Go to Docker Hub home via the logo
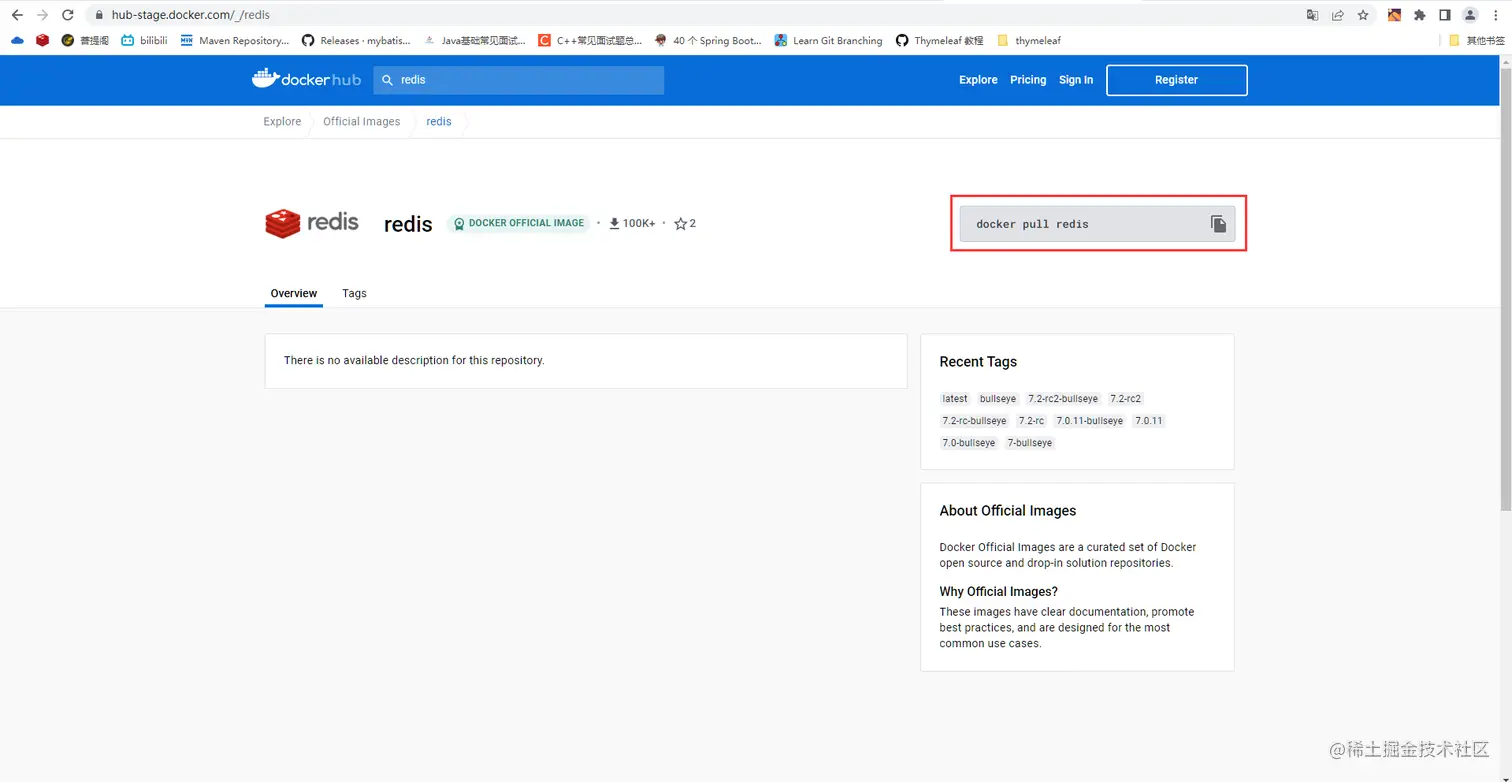Screen dimensions: 1512x782 pyautogui.click(x=306, y=79)
